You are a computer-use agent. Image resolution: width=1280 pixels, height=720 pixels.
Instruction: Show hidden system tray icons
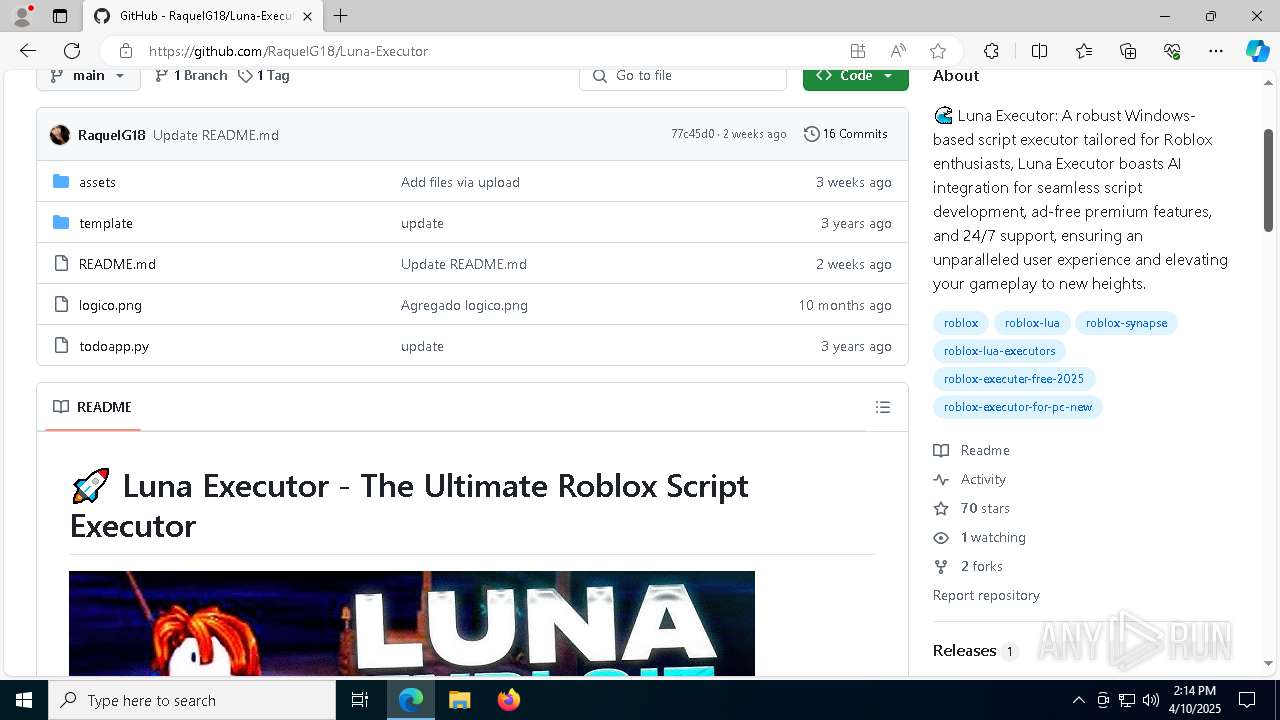tap(1078, 700)
